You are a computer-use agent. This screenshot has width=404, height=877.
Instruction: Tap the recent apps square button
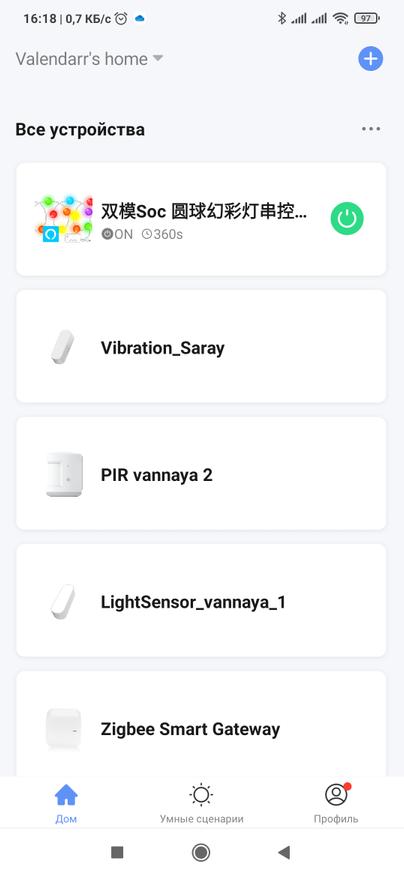tap(117, 852)
